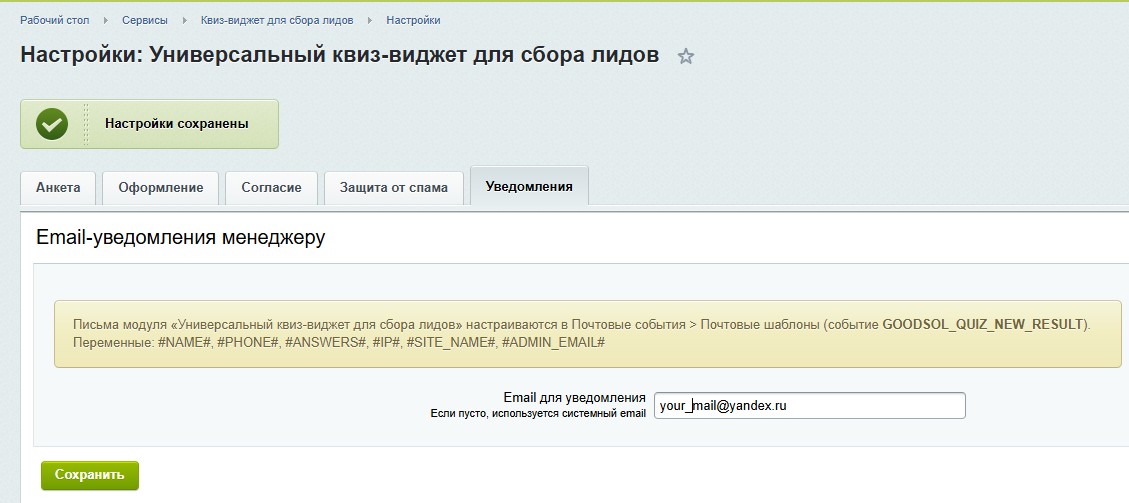Click hint Если пусто, используется системный email
This screenshot has width=1129, height=503.
538,414
